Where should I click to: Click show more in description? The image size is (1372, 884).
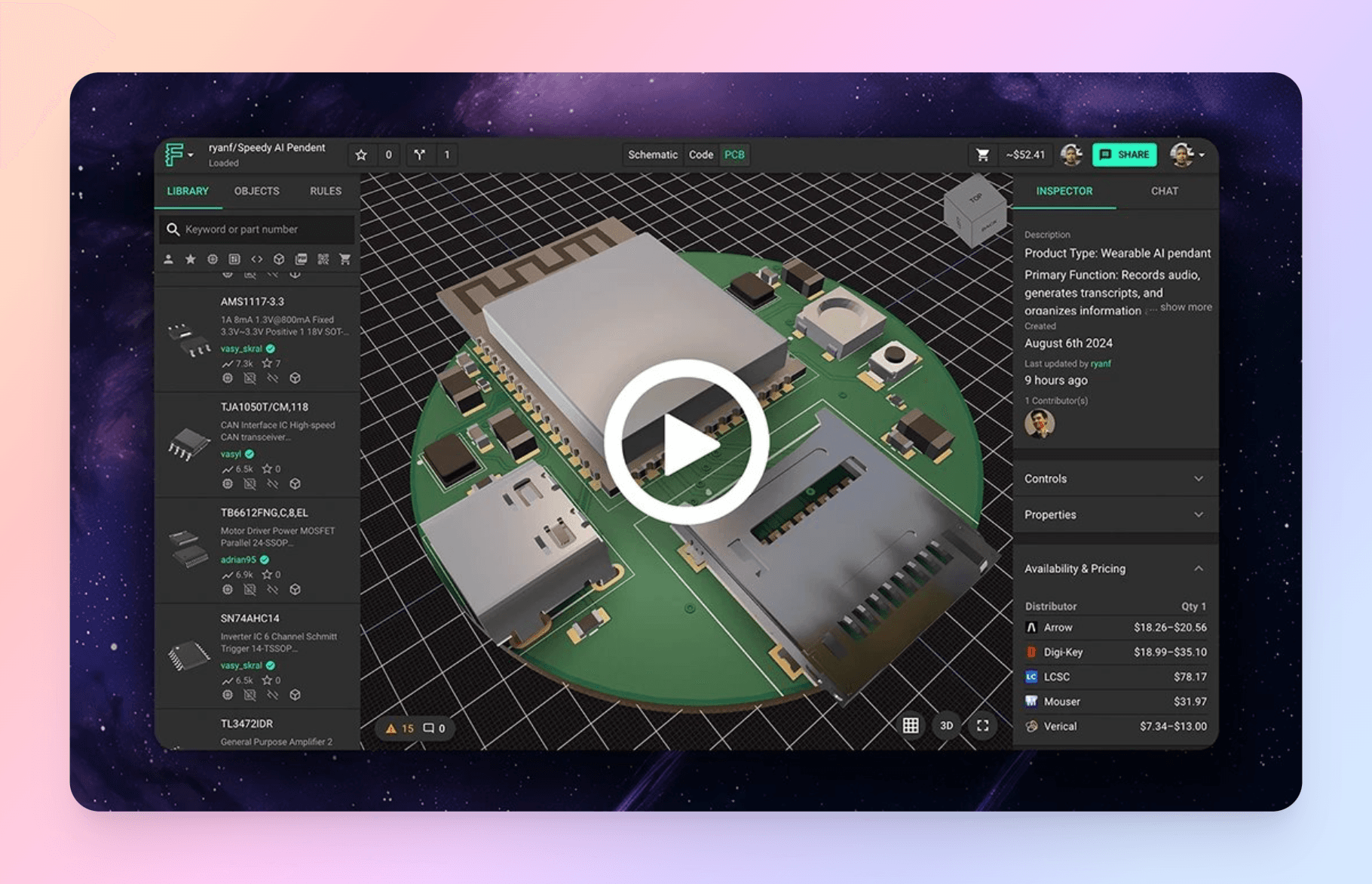[x=1186, y=307]
